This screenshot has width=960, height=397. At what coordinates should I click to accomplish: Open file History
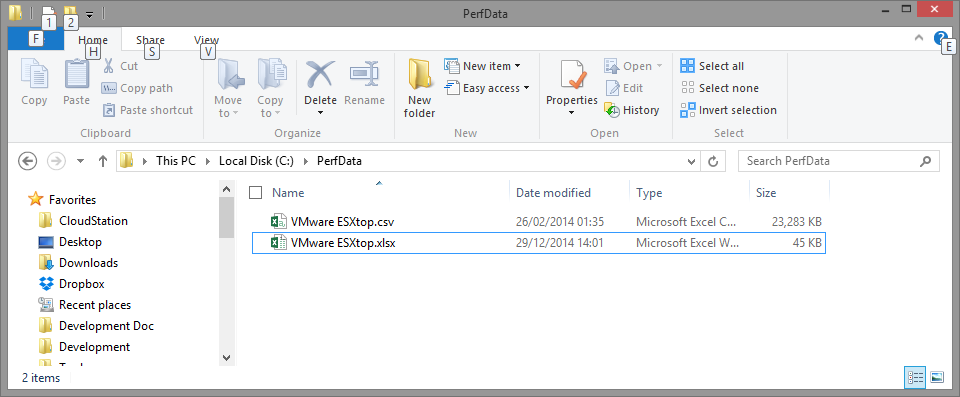(x=631, y=110)
